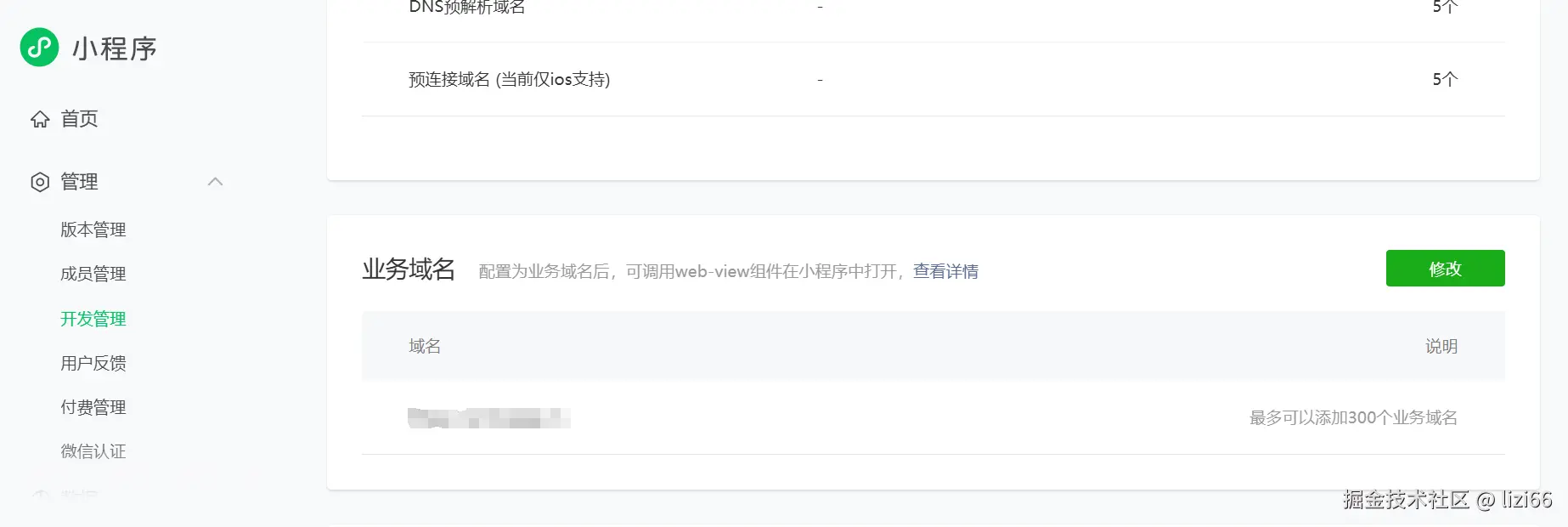Click the 业务域名 section heading
The height and width of the screenshot is (527, 1568).
pos(409,269)
